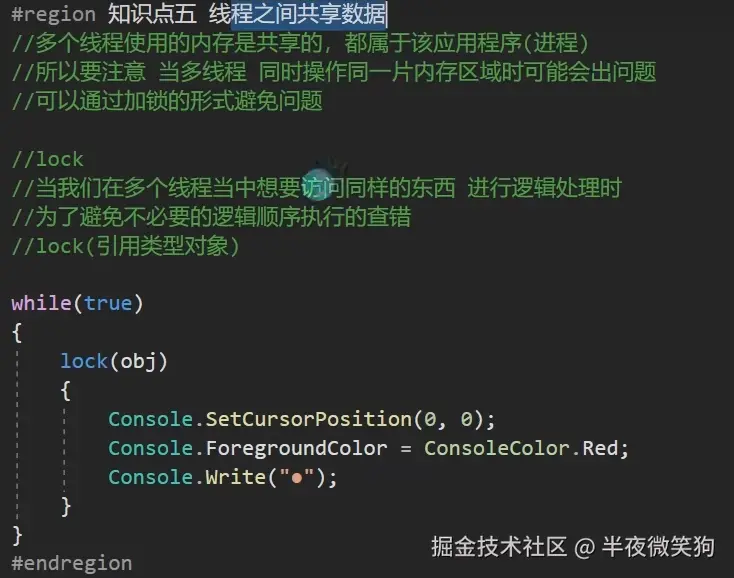Click "true" in the while condition
Viewport: 734px width, 578px height.
pyautogui.click(x=108, y=303)
